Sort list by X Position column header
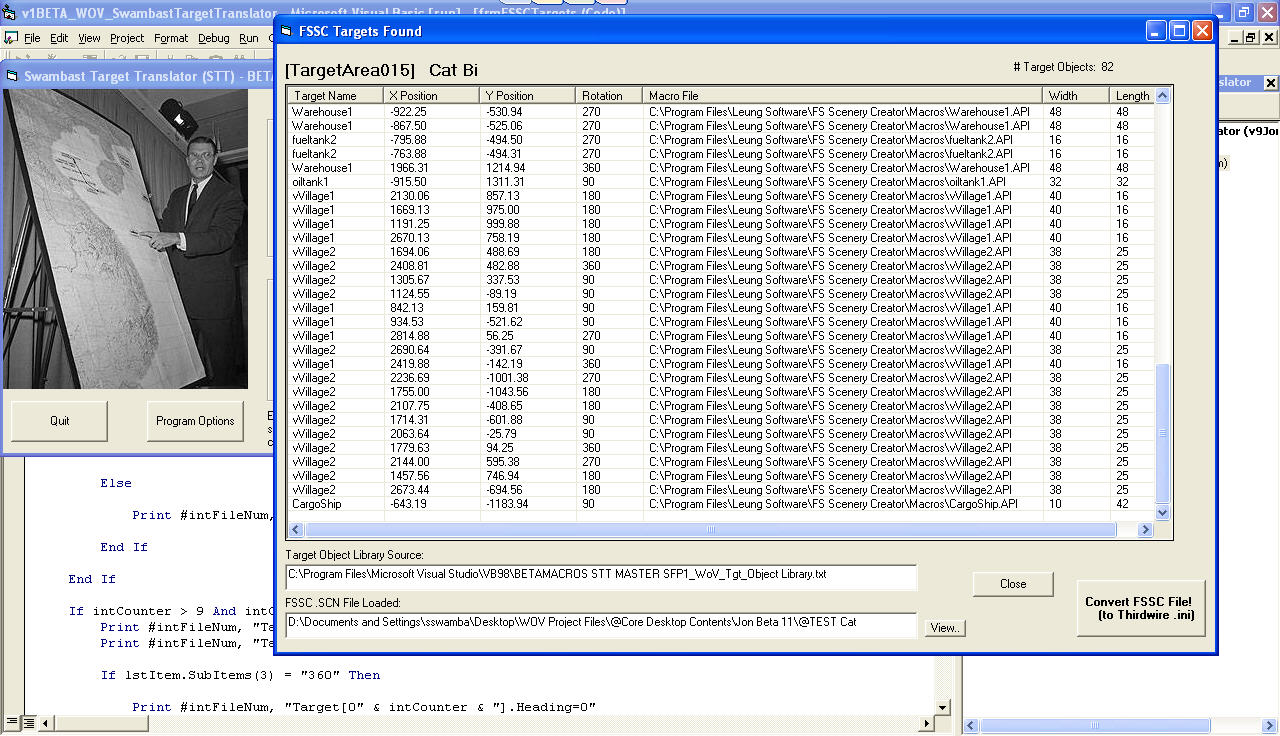This screenshot has width=1280, height=736. [431, 96]
